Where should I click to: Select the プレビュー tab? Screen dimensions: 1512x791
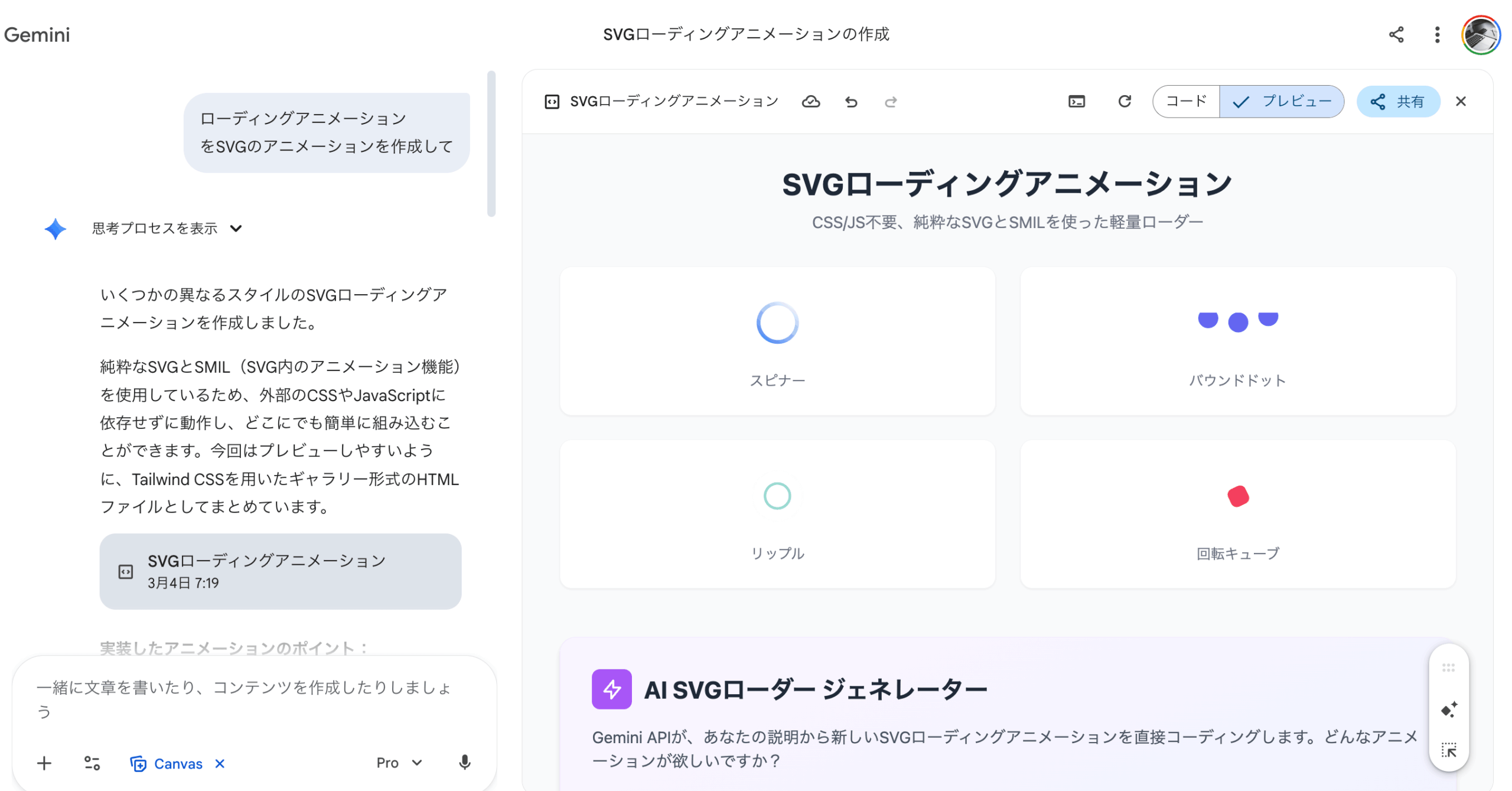(1282, 102)
